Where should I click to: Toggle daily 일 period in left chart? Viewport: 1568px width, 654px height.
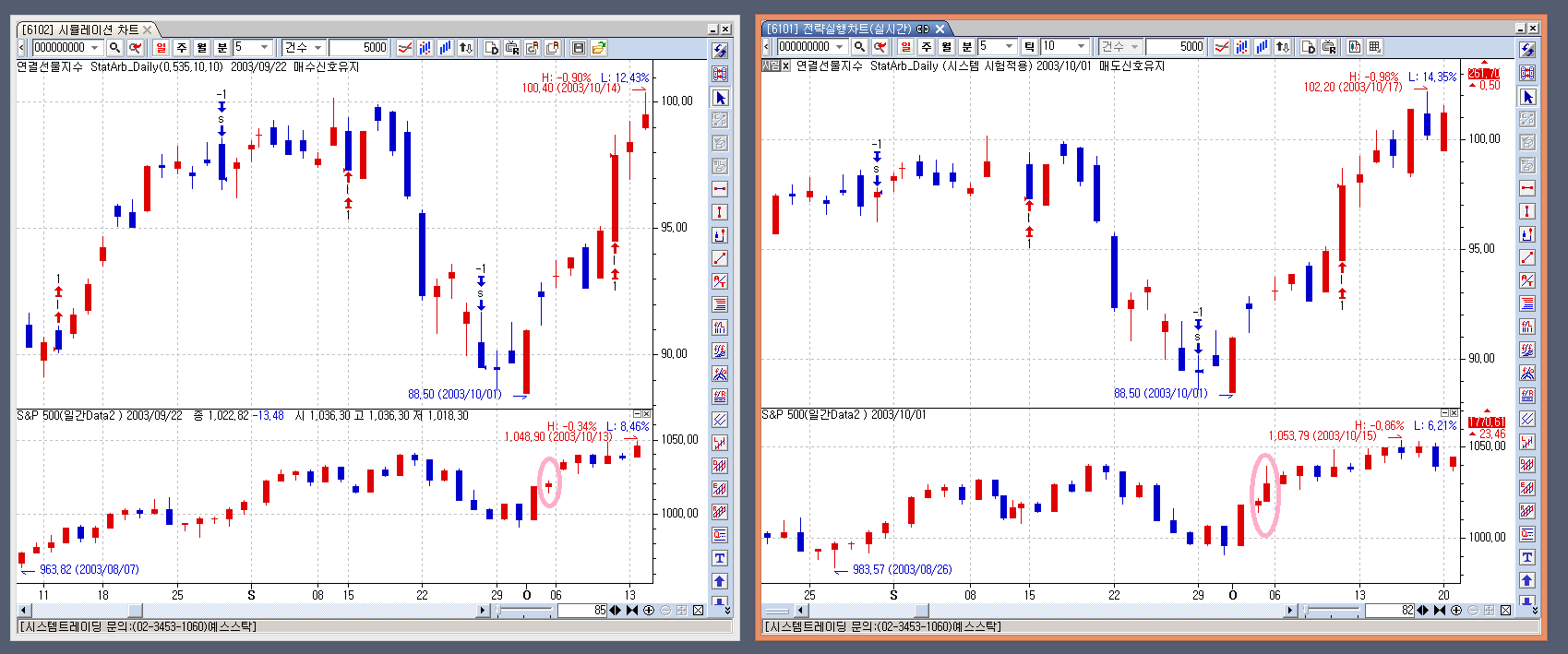162,47
